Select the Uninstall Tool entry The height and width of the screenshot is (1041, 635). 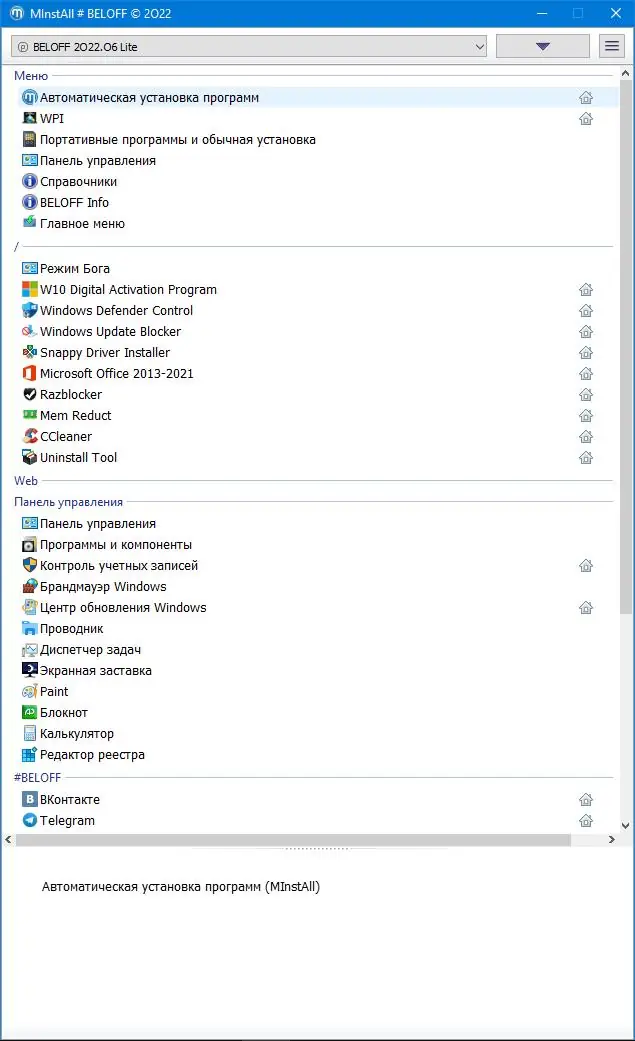coord(78,457)
